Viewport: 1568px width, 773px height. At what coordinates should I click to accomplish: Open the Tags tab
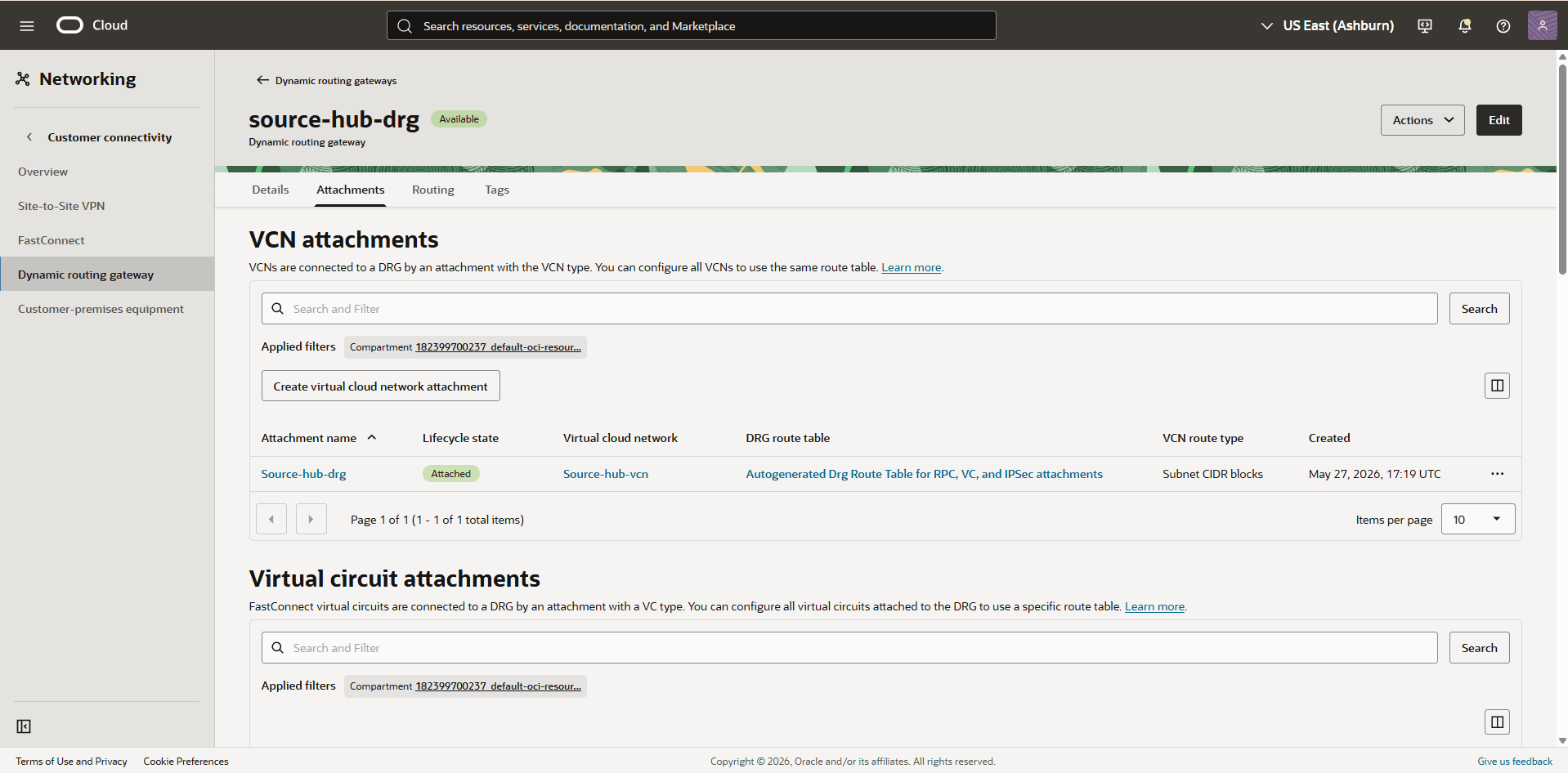click(497, 190)
